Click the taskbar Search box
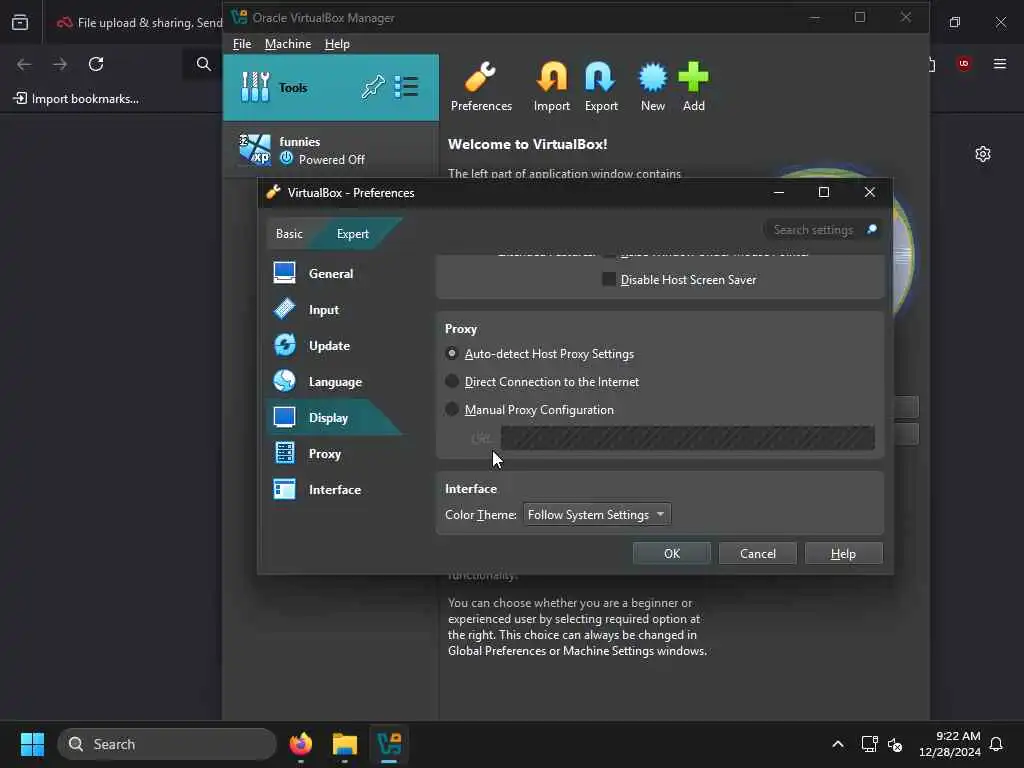This screenshot has height=768, width=1024. pos(167,744)
